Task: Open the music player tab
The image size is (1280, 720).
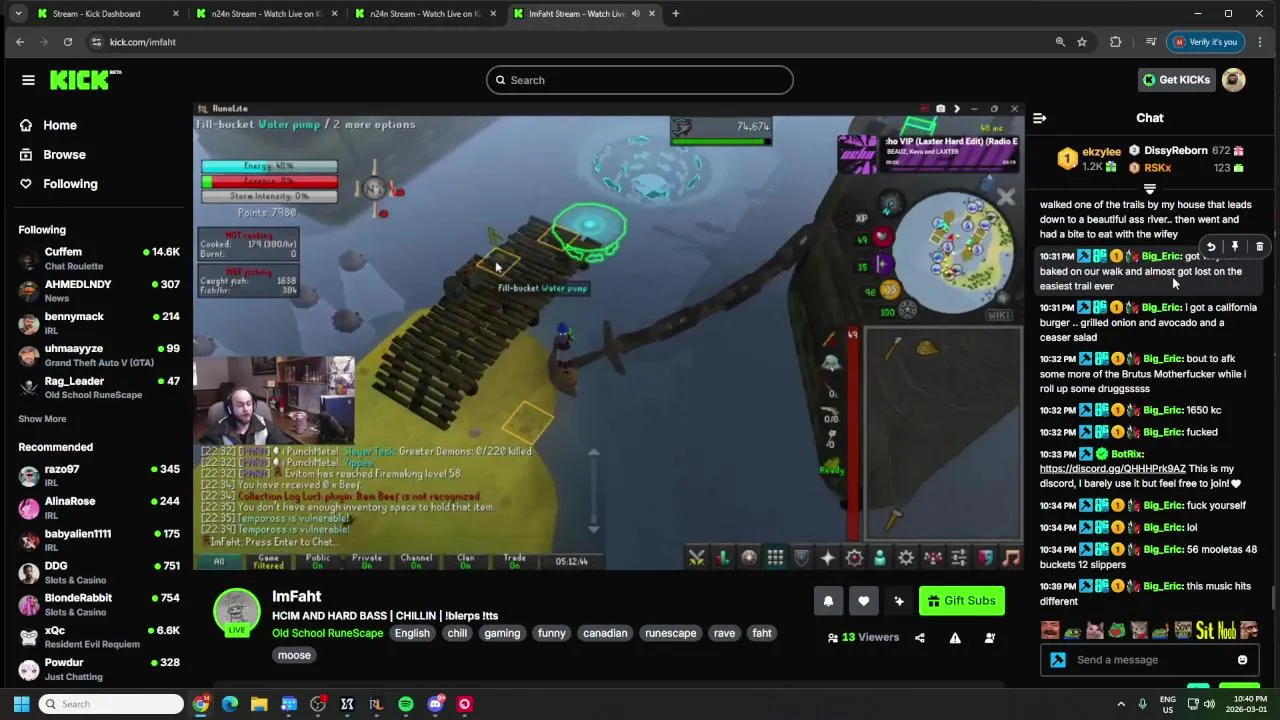Action: [1011, 558]
